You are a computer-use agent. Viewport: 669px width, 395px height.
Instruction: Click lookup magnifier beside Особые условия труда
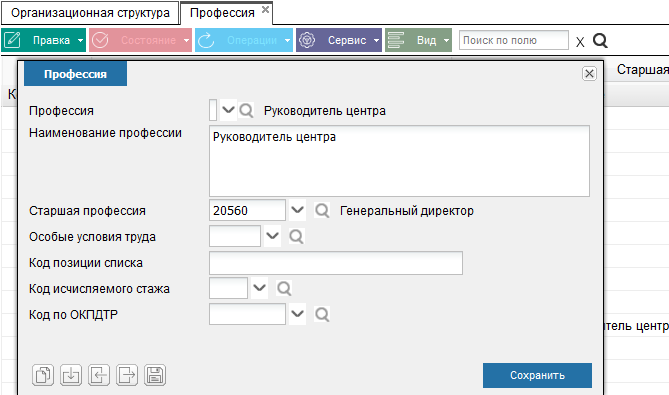[x=297, y=236]
